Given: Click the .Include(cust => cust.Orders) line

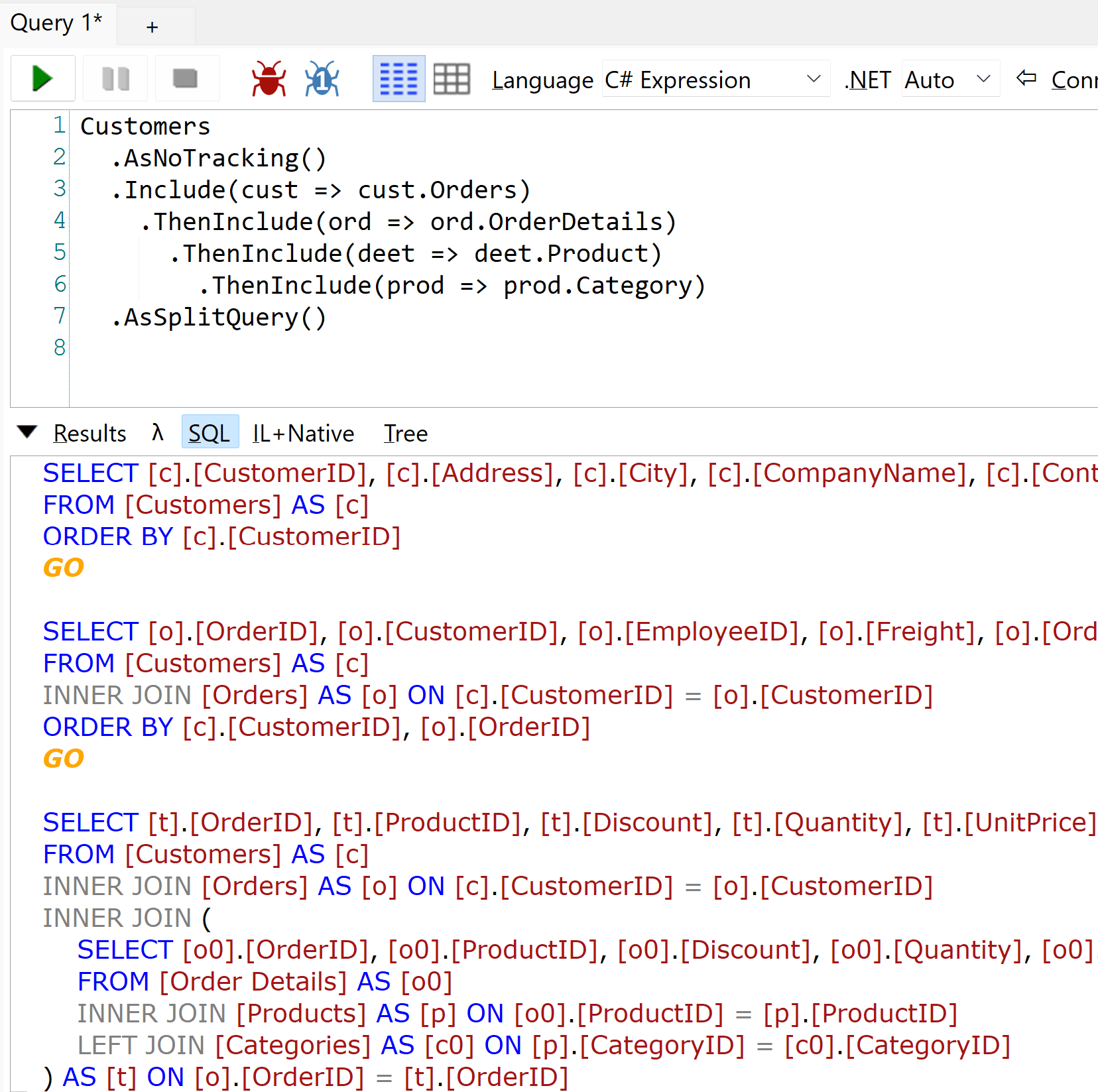Looking at the screenshot, I should pyautogui.click(x=321, y=190).
